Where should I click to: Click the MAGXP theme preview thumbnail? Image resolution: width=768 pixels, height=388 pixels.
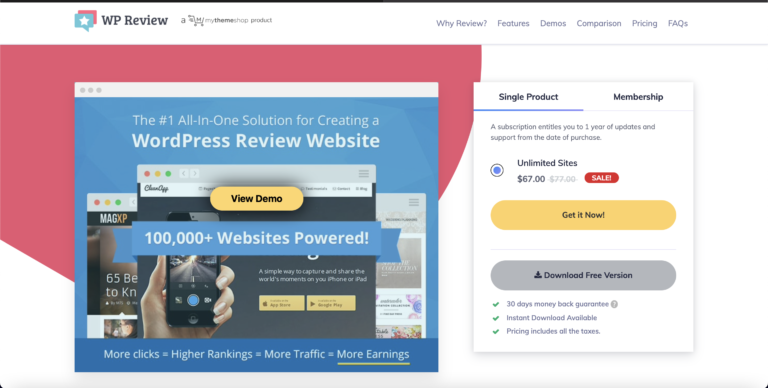pyautogui.click(x=112, y=266)
